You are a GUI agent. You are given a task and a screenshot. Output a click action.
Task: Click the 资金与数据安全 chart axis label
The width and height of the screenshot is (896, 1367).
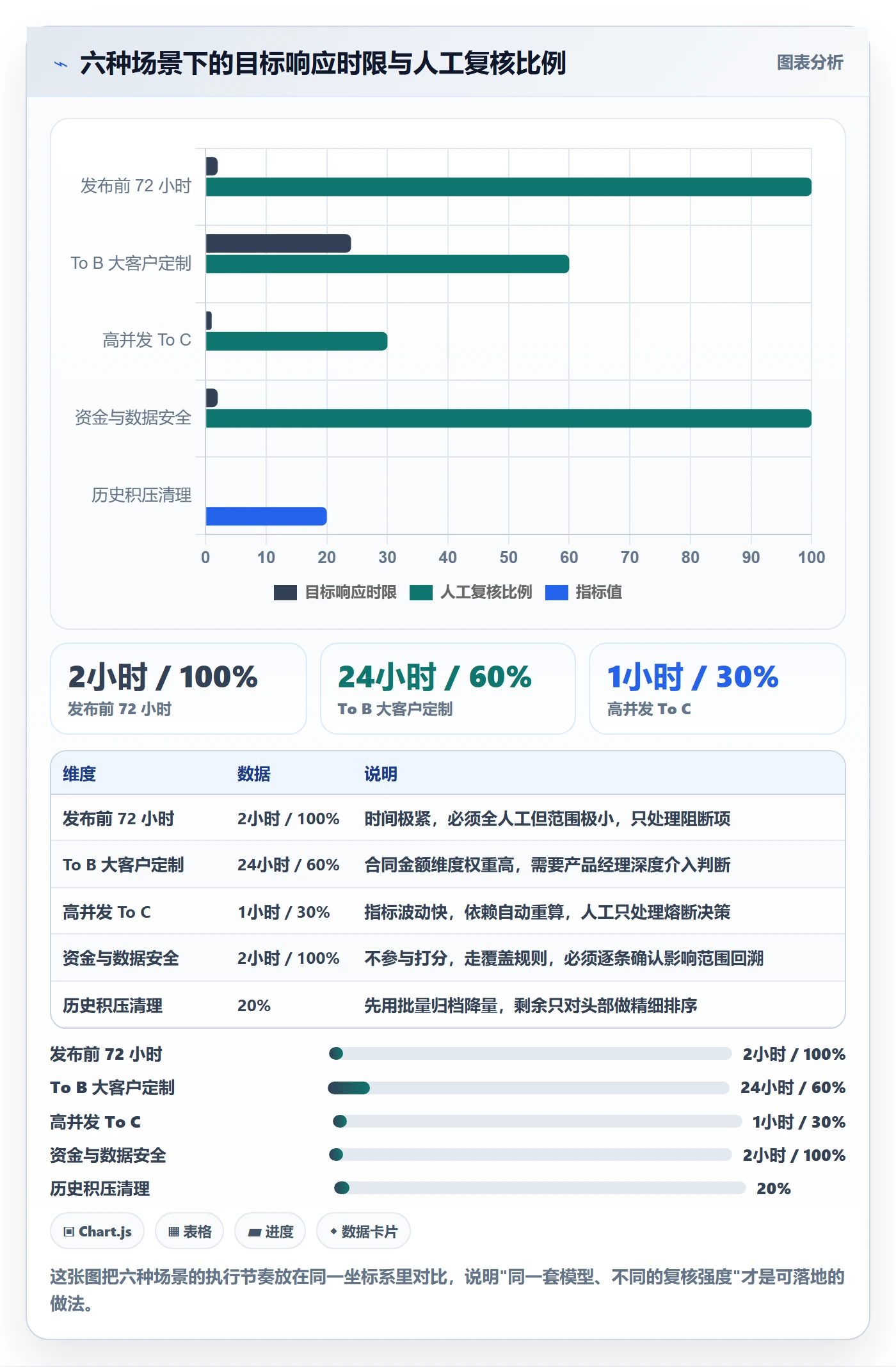coord(133,418)
